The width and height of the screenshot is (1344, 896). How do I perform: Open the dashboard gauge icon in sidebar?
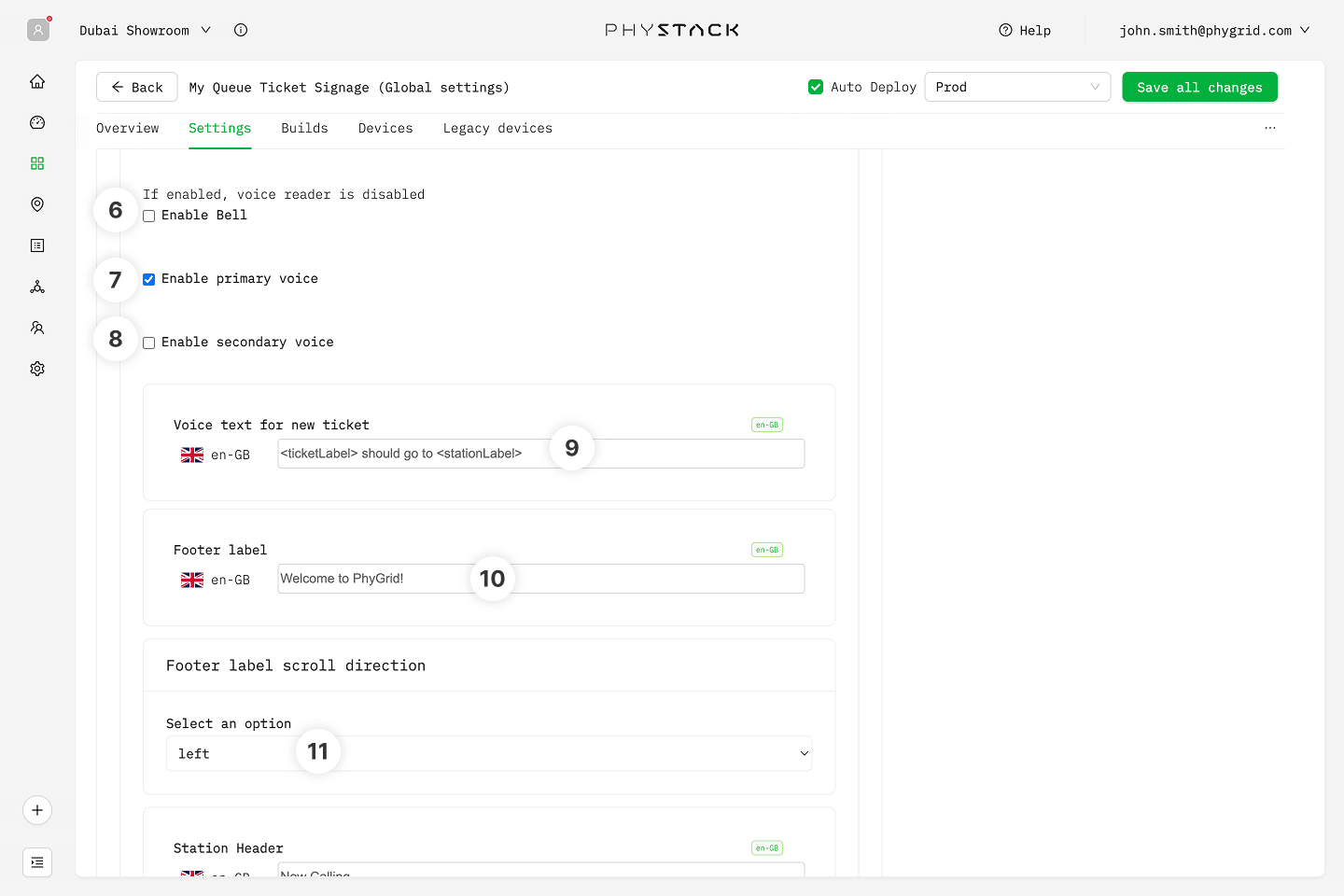[x=37, y=122]
